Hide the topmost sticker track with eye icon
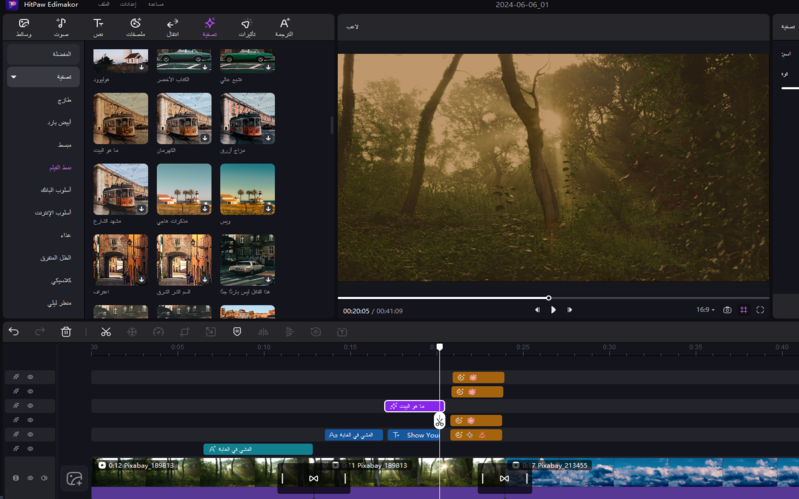The image size is (799, 499). tap(30, 377)
